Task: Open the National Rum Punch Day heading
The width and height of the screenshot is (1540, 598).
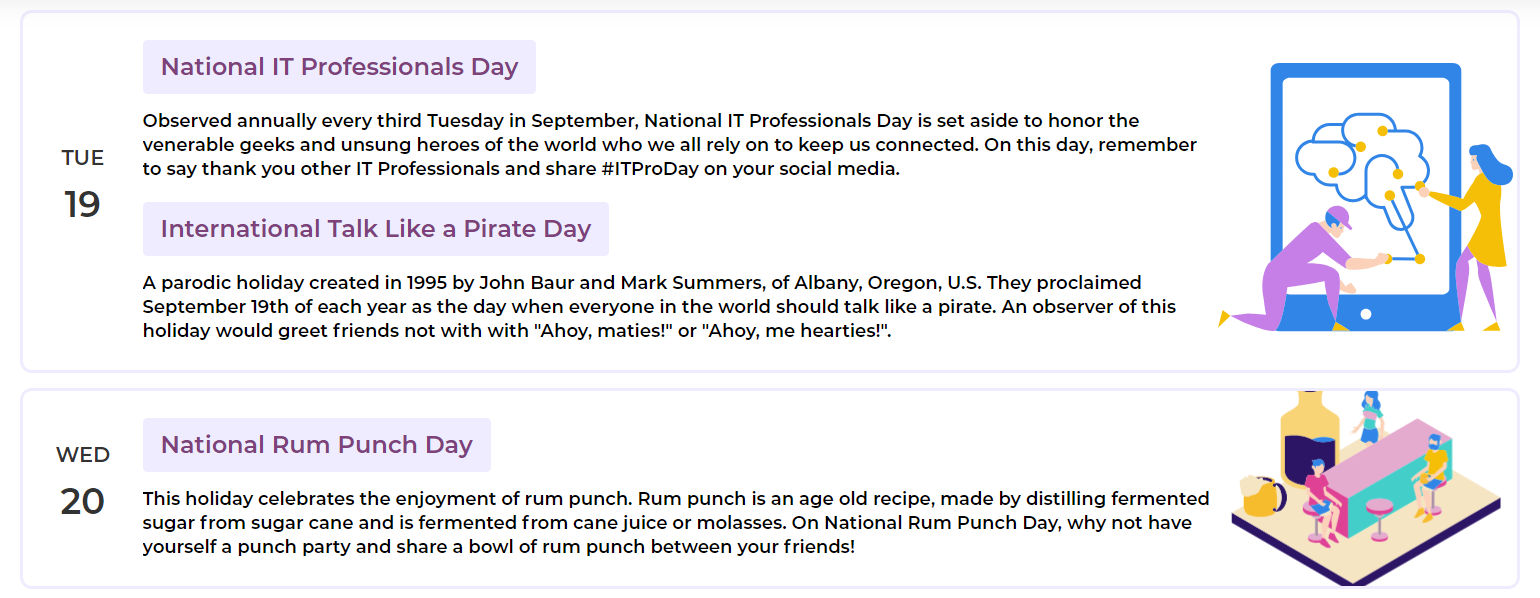Action: (316, 445)
